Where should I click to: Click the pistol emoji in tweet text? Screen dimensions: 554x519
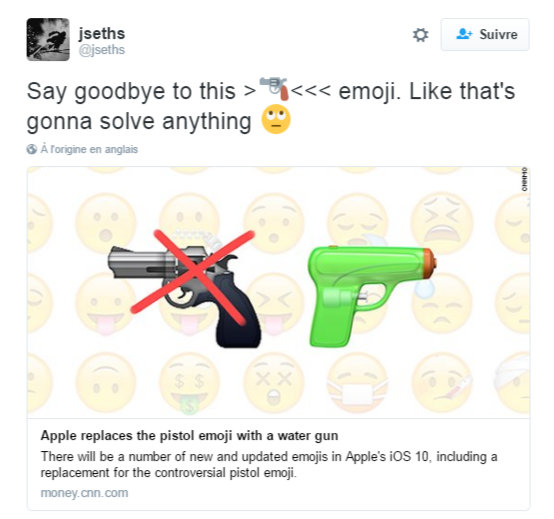point(274,89)
